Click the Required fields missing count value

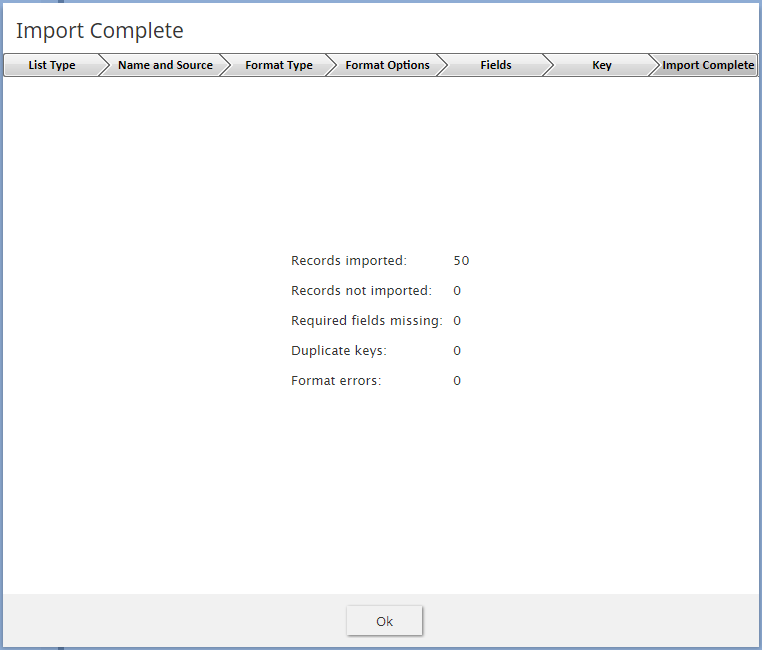coord(457,321)
